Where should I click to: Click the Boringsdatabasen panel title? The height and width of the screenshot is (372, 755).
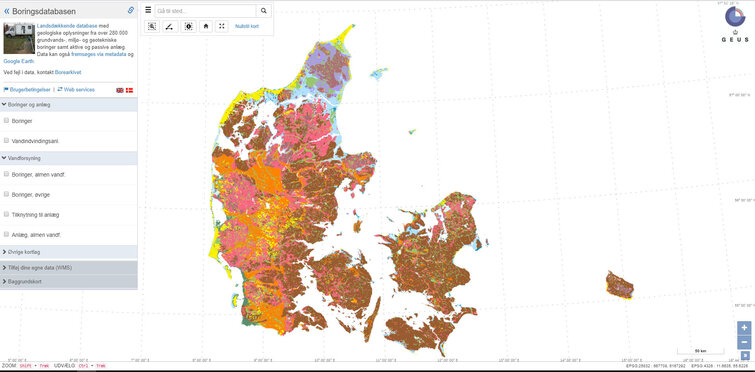[44, 11]
